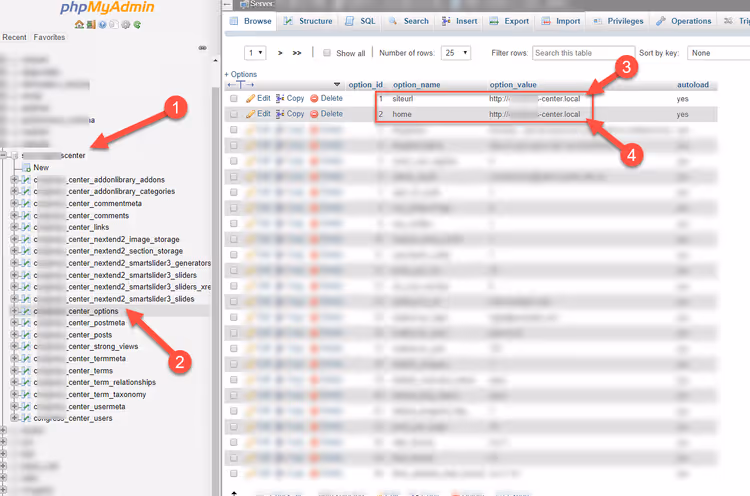
Task: Jump to last page with >> button
Action: point(297,53)
